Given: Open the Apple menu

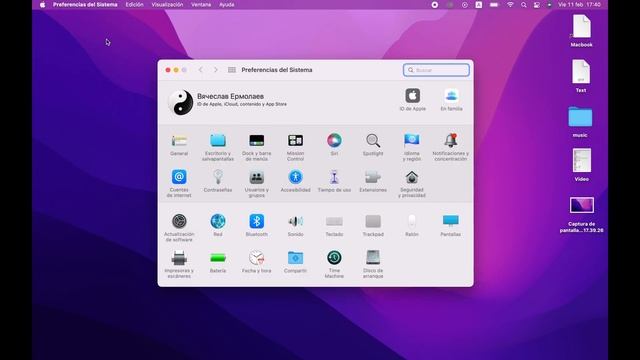Looking at the screenshot, I should [x=42, y=4].
